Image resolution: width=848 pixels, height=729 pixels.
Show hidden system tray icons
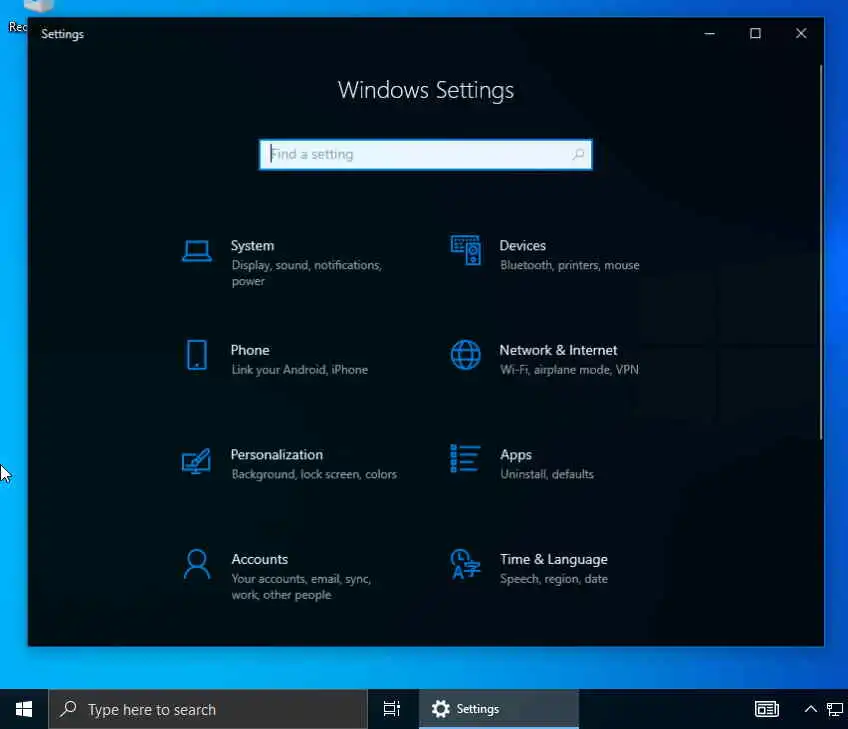coord(810,709)
